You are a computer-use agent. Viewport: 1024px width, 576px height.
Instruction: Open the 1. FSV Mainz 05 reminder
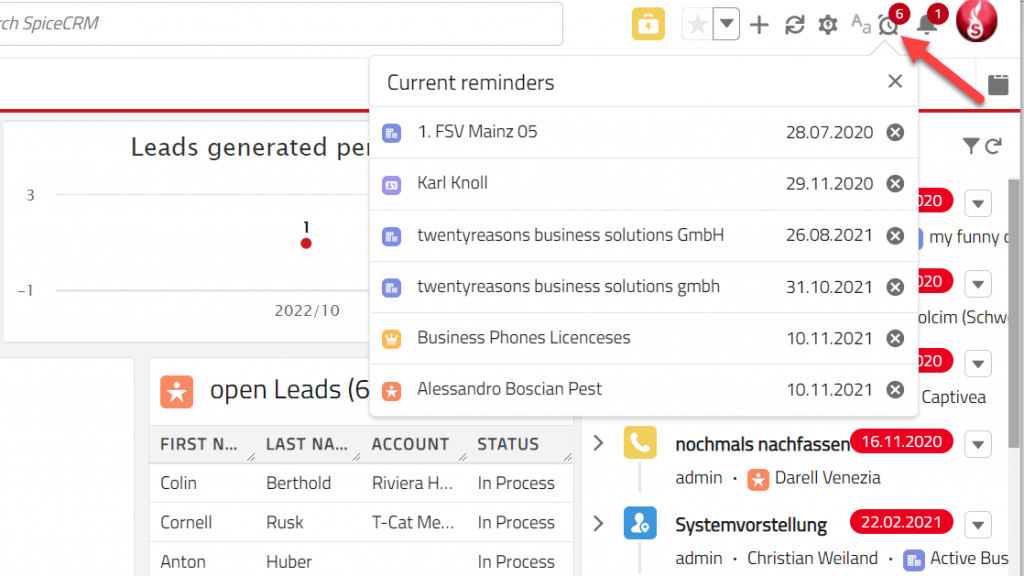477,132
